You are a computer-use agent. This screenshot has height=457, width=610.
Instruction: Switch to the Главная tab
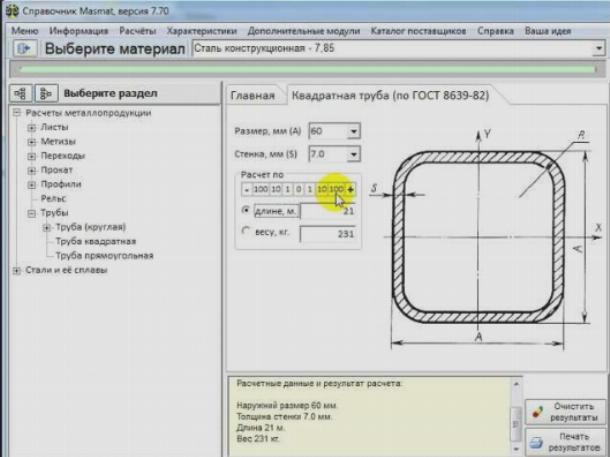click(x=252, y=96)
